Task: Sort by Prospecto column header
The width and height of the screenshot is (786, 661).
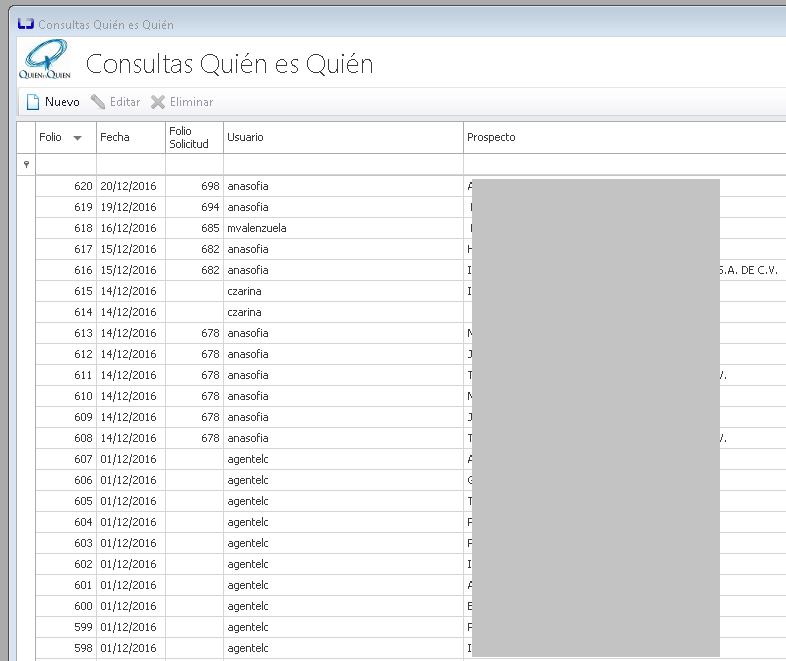Action: pos(625,137)
